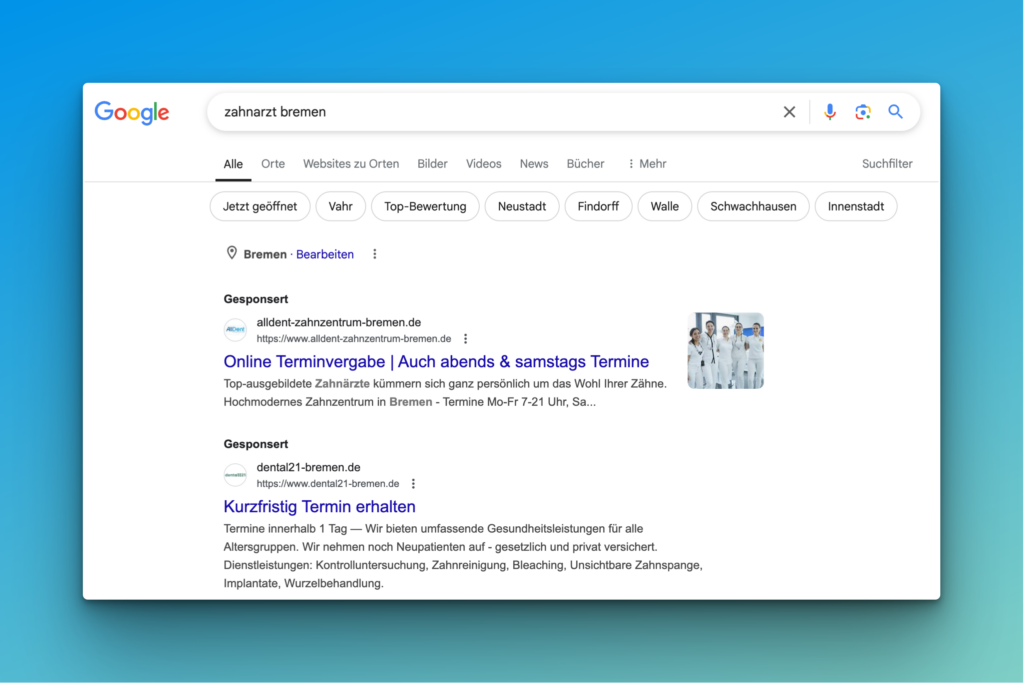1024x683 pixels.
Task: Clear the search box with X icon
Action: pyautogui.click(x=789, y=112)
